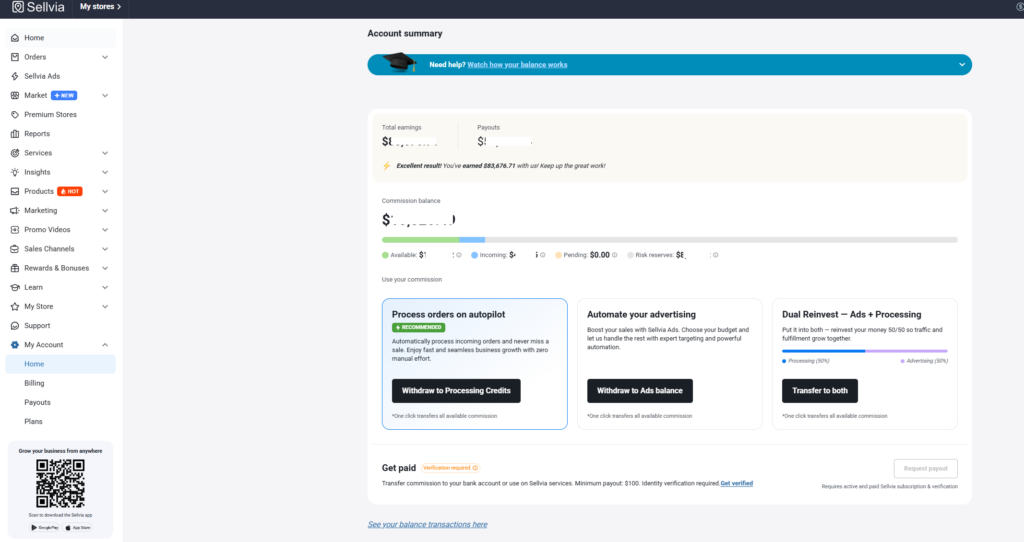Click the Reports icon in sidebar
Screen dimensions: 1024x542
tap(15, 134)
